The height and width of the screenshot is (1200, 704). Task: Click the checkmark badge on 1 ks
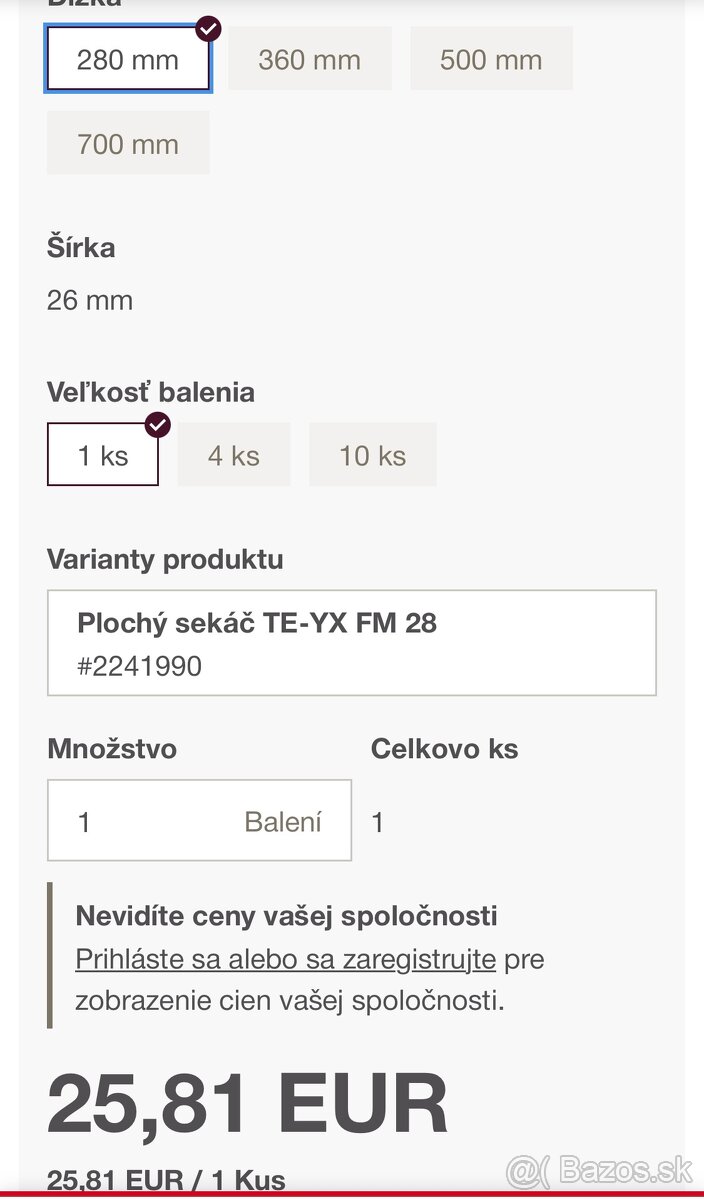click(158, 425)
